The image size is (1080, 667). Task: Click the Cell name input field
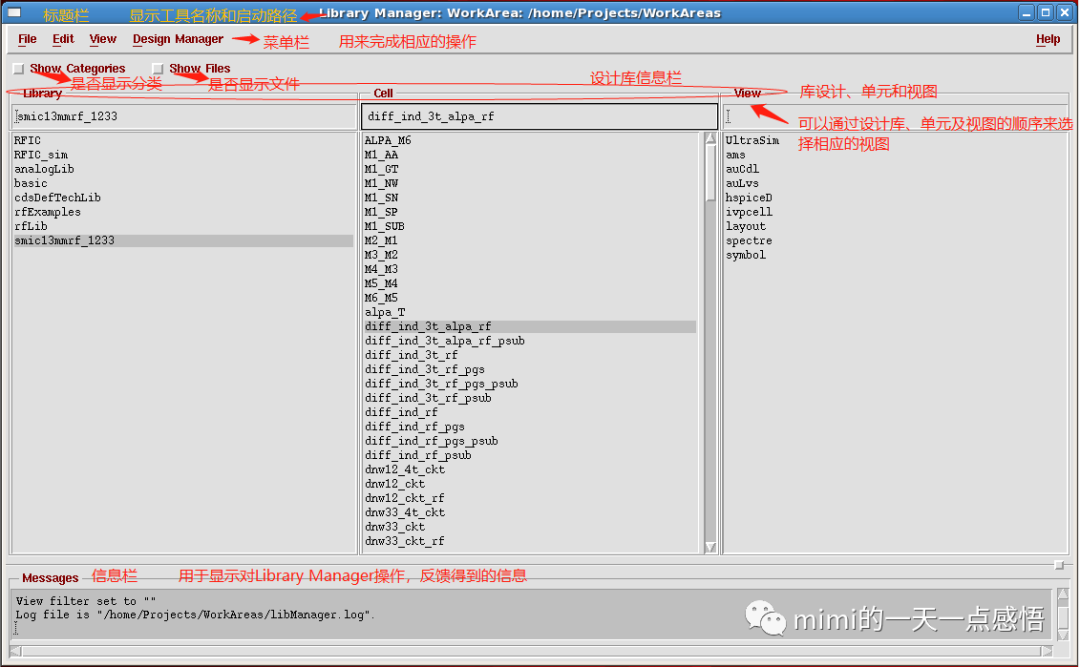coord(539,116)
